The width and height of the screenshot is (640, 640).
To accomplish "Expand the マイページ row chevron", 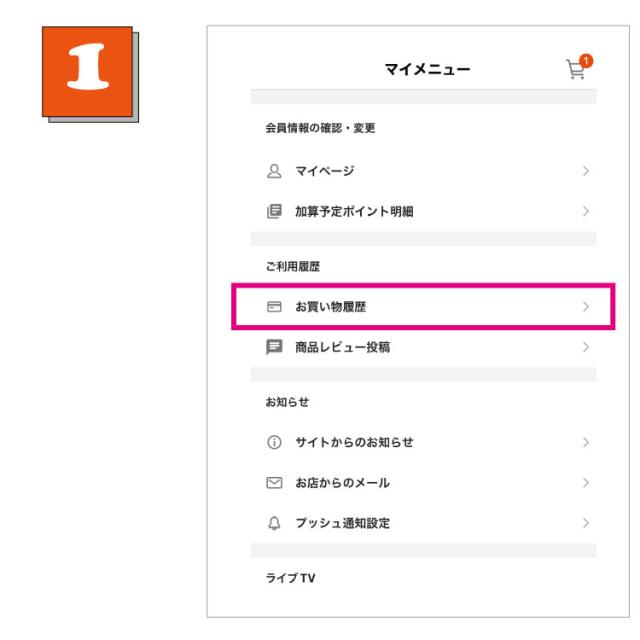I will coord(586,172).
